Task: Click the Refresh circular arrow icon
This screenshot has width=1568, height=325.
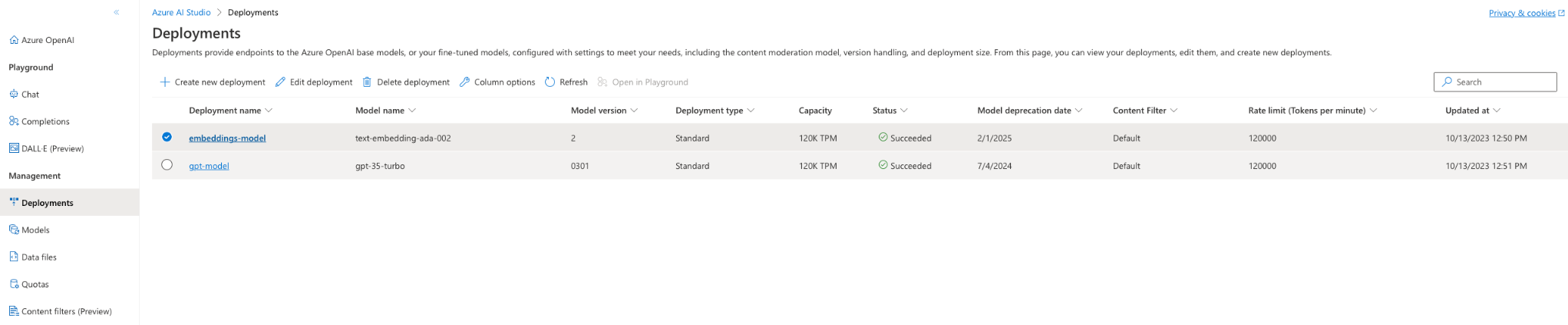Action: (x=550, y=82)
